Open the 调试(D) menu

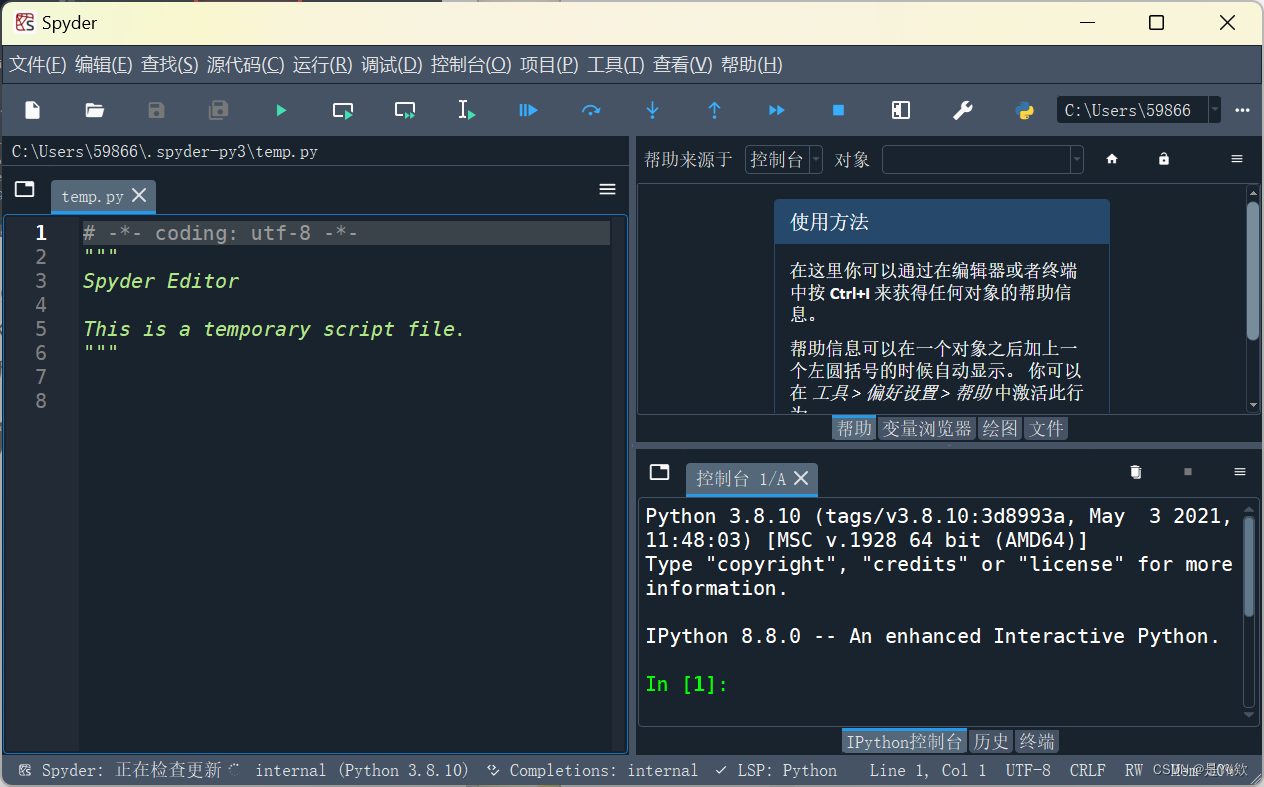point(392,65)
